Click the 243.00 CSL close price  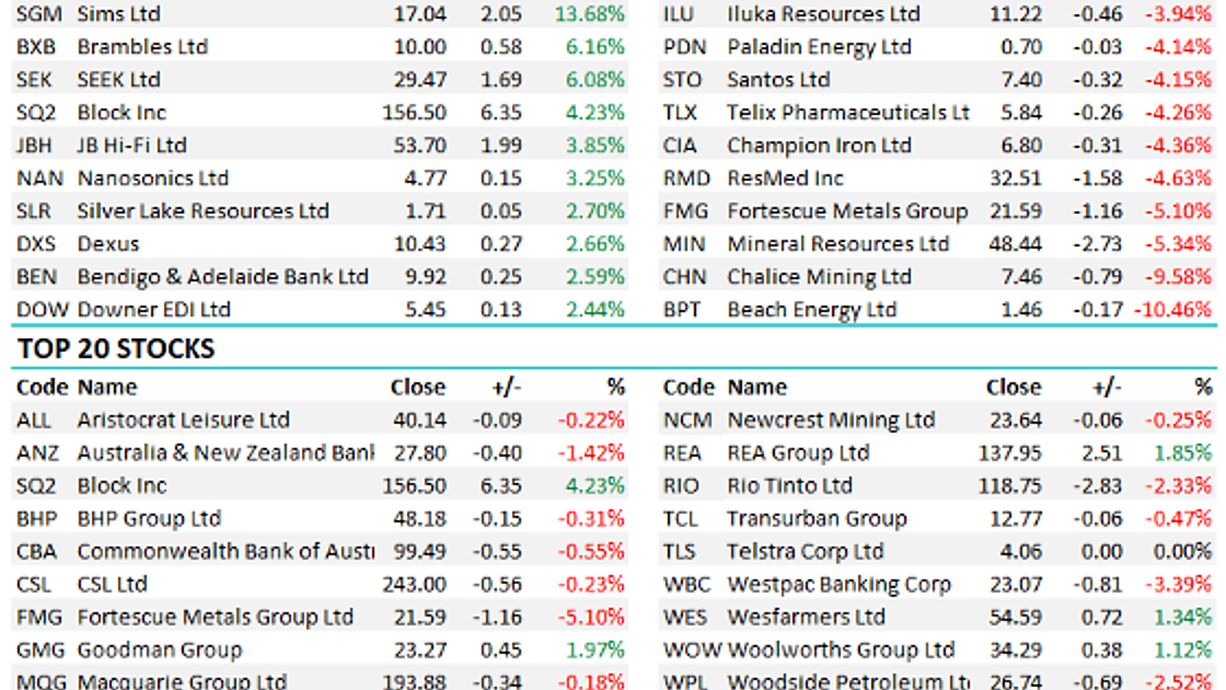click(414, 585)
